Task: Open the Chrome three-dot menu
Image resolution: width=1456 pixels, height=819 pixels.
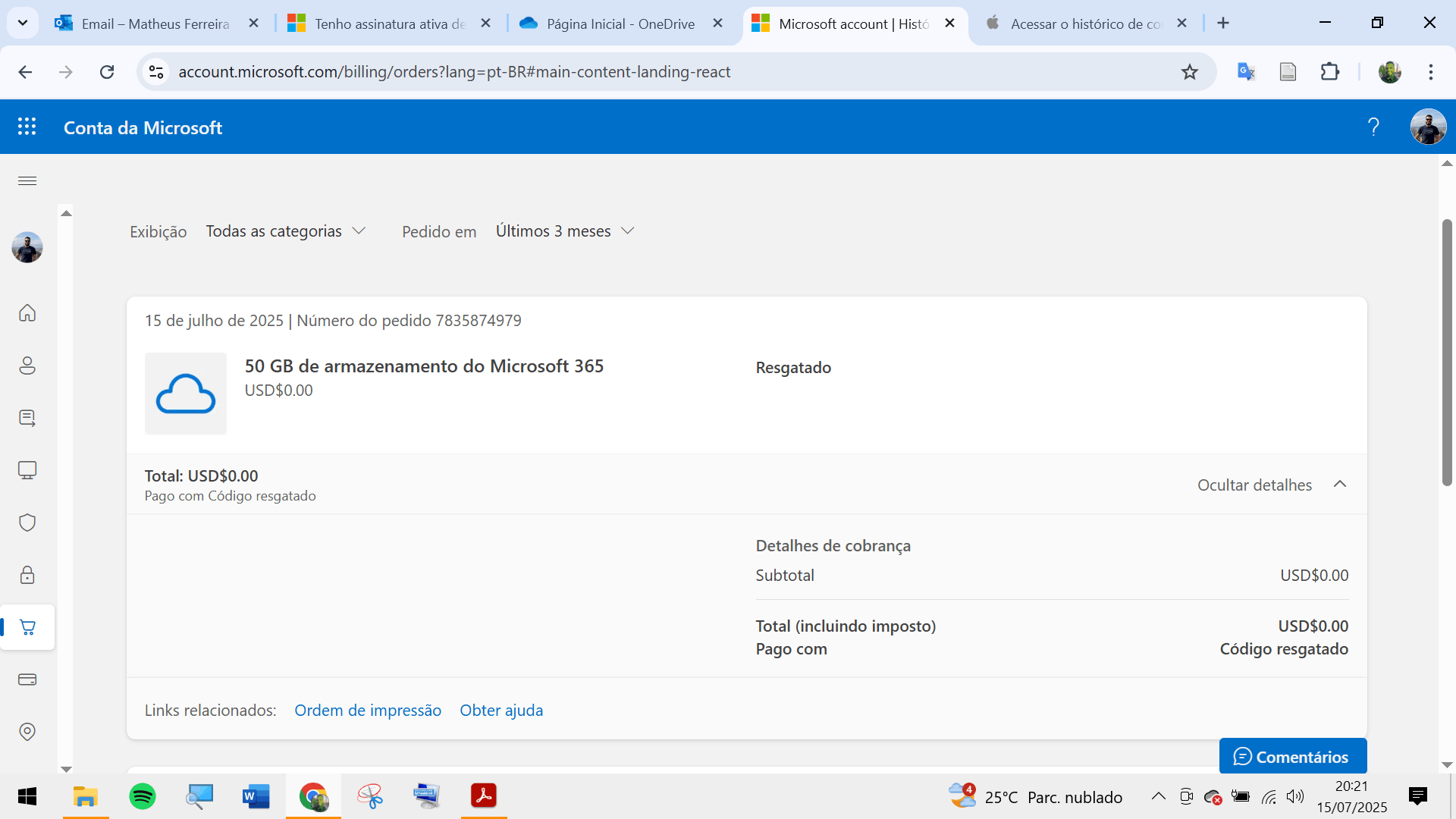Action: tap(1431, 72)
